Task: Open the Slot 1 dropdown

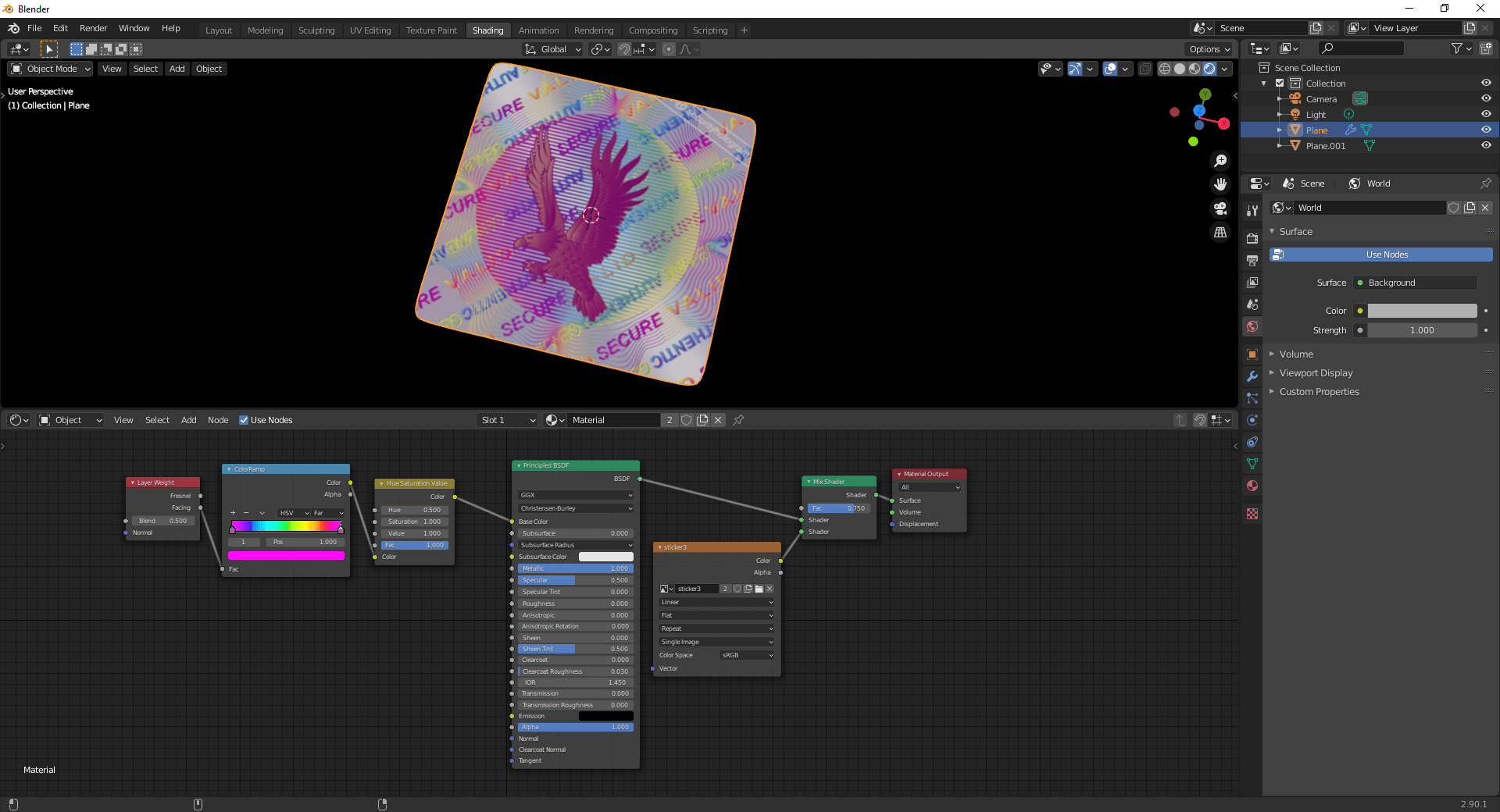Action: (506, 420)
